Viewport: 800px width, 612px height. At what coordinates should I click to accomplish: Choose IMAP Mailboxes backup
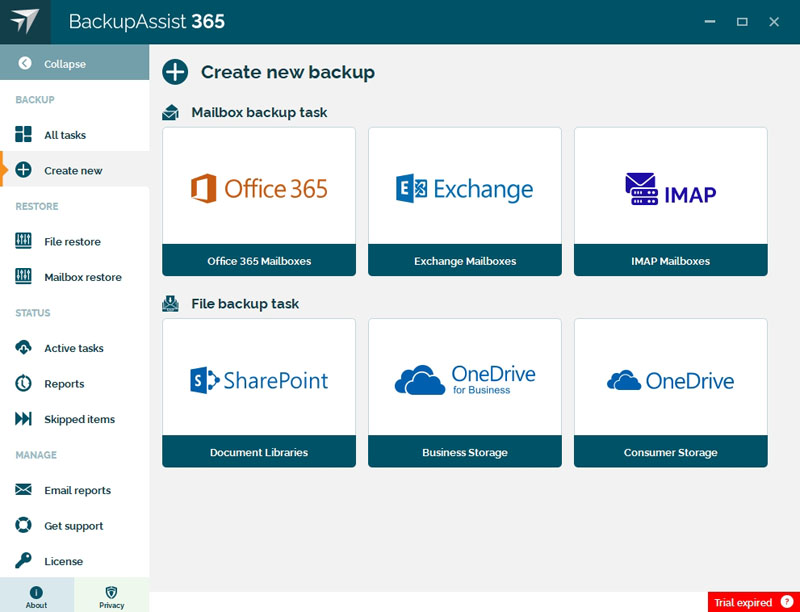[x=670, y=200]
